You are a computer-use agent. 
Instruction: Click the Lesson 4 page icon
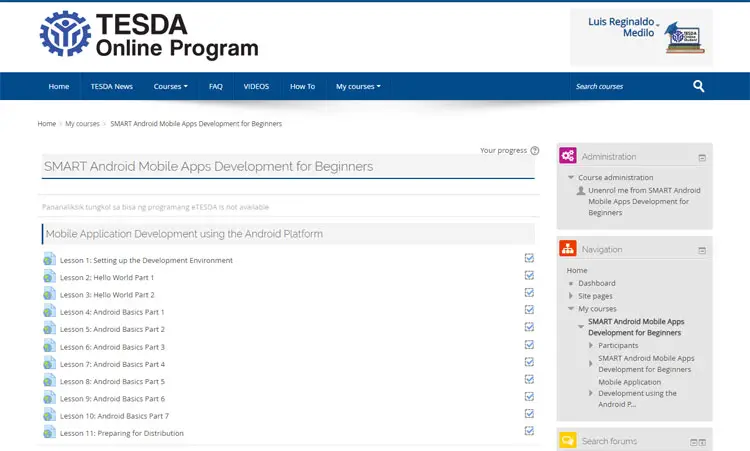coord(49,311)
